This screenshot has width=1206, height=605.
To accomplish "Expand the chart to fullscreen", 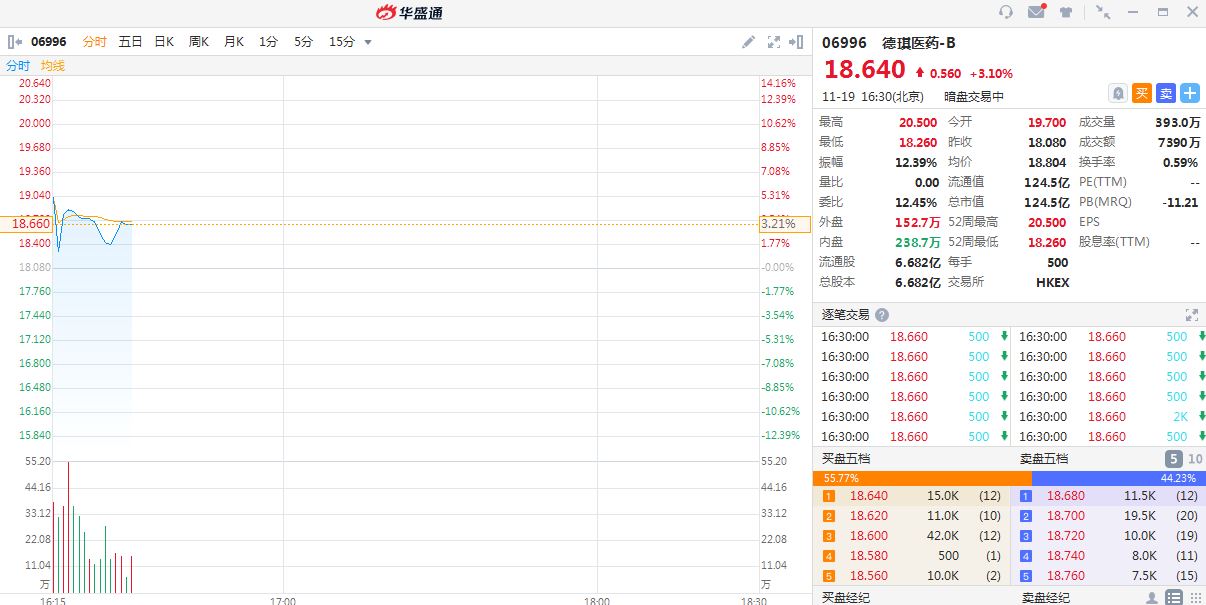I will (773, 42).
